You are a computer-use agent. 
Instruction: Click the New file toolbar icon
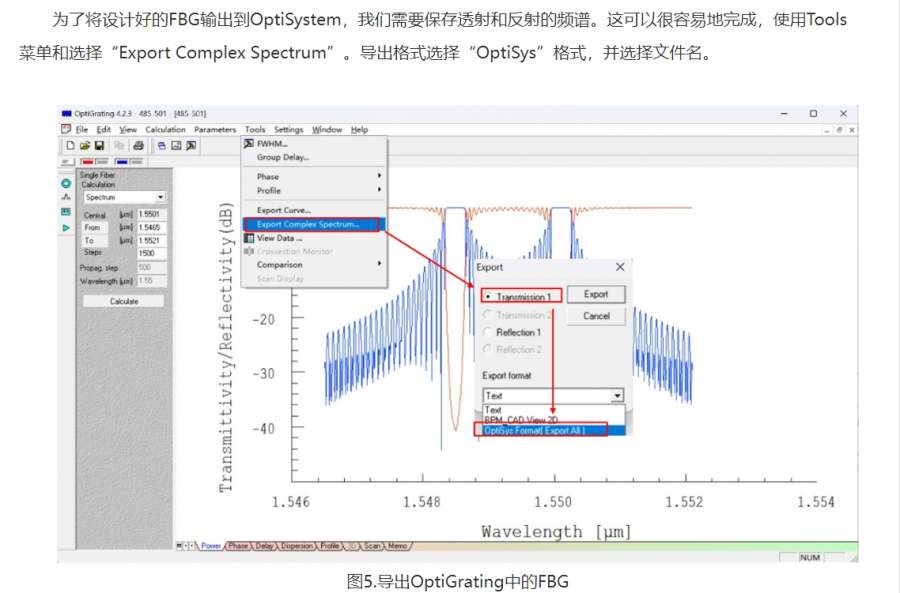click(x=70, y=145)
